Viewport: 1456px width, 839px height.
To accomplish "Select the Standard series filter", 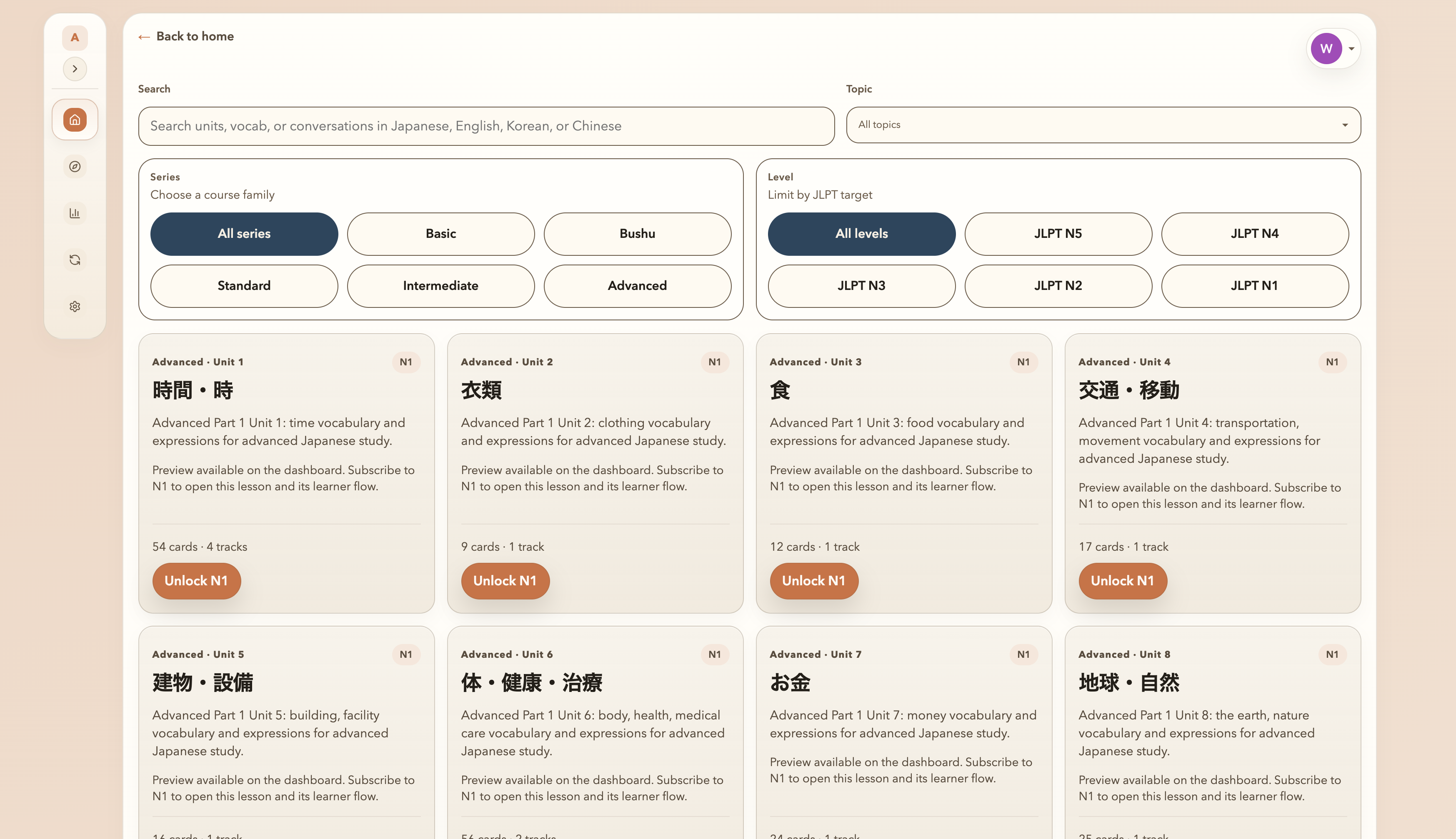I will [x=244, y=286].
